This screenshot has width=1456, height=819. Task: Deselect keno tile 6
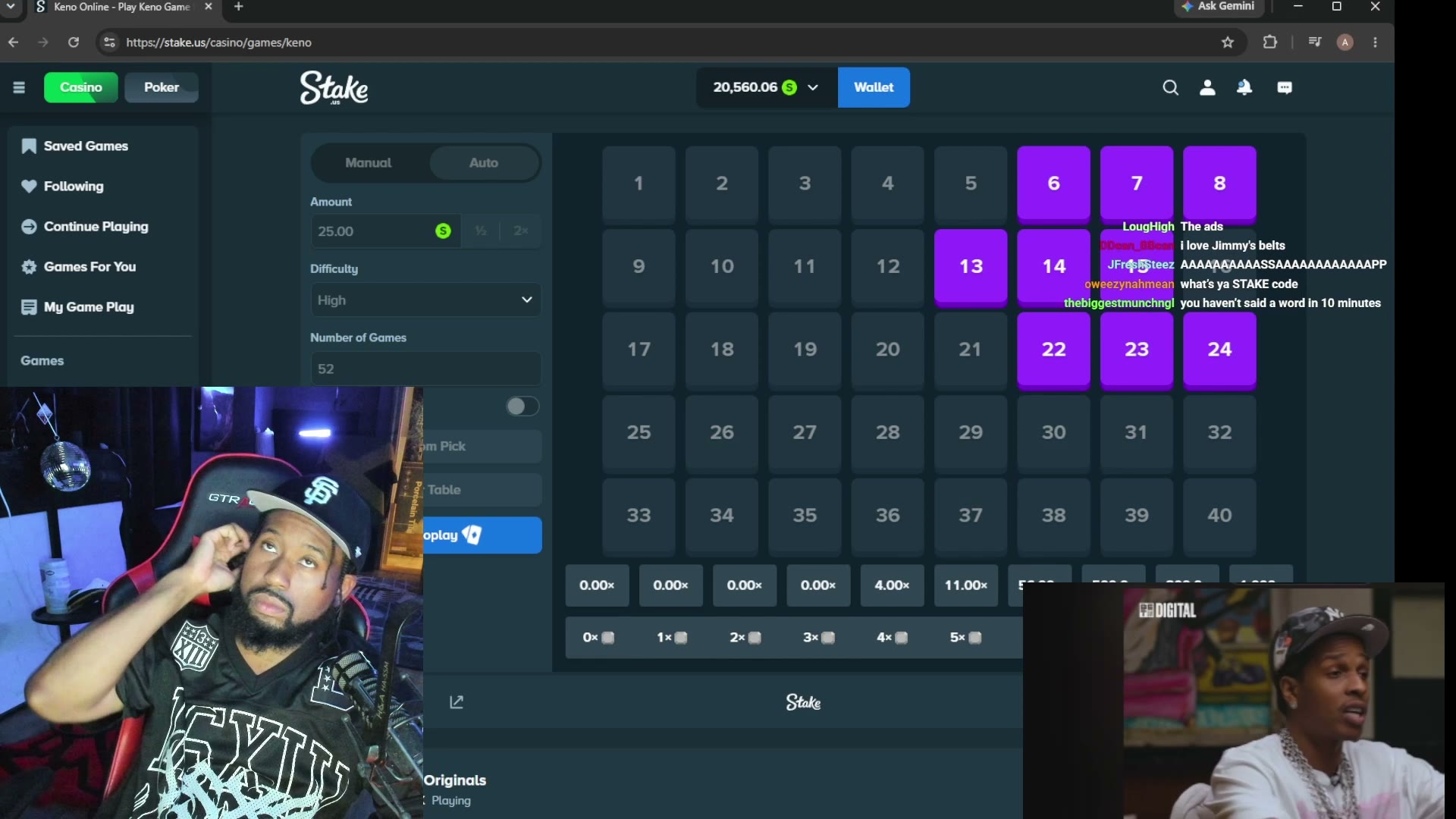(x=1053, y=184)
